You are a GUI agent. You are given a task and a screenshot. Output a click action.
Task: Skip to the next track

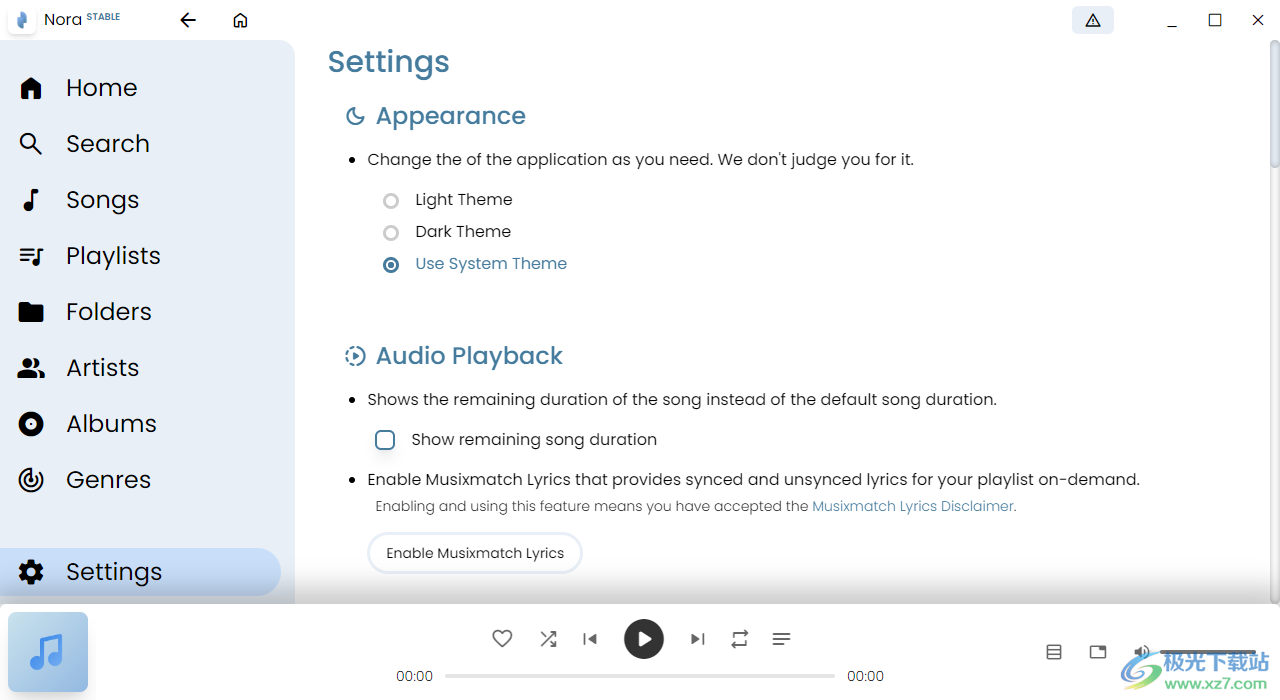tap(698, 639)
